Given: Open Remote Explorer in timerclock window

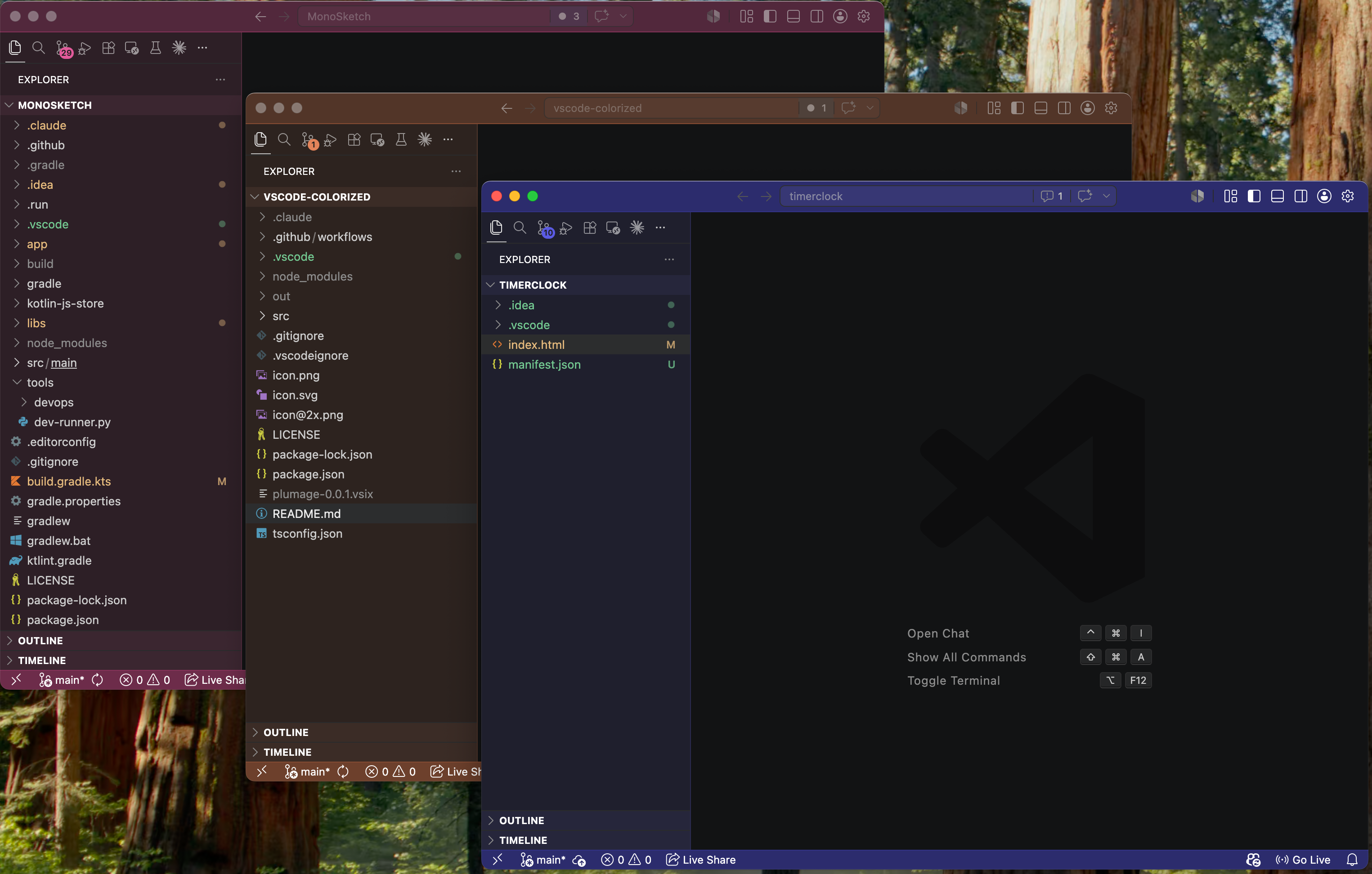Looking at the screenshot, I should pos(613,228).
